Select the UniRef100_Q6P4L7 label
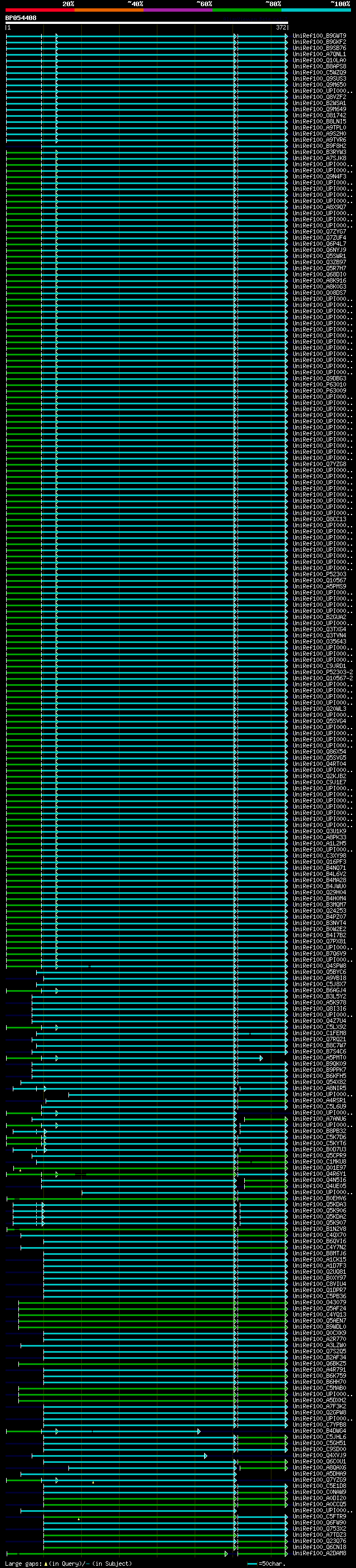 point(319,244)
